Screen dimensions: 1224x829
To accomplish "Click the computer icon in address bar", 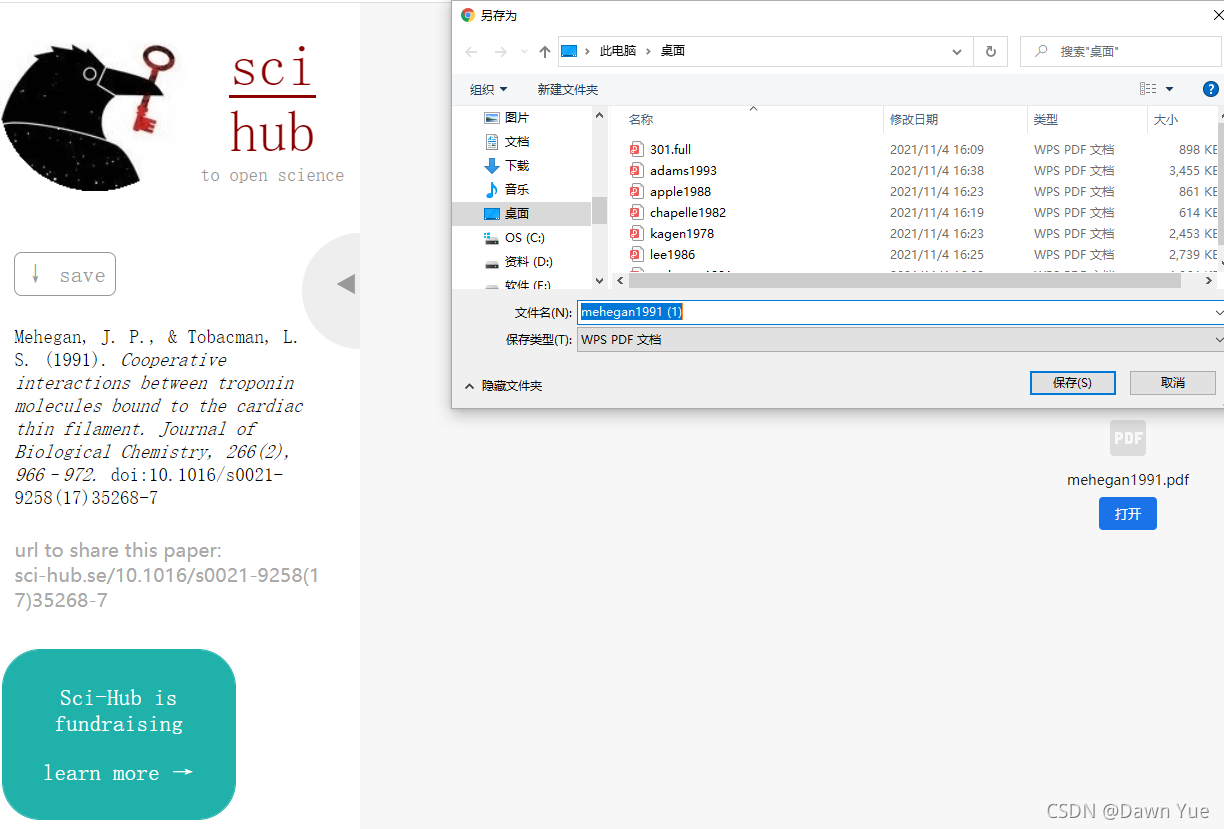I will point(569,51).
